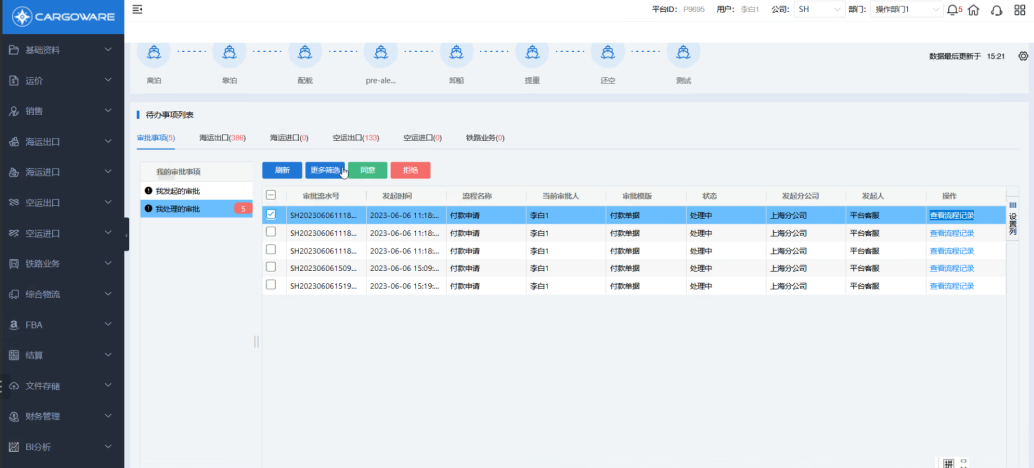Switch to the 铁路业务(0) tab
1034x468 pixels.
[x=485, y=138]
